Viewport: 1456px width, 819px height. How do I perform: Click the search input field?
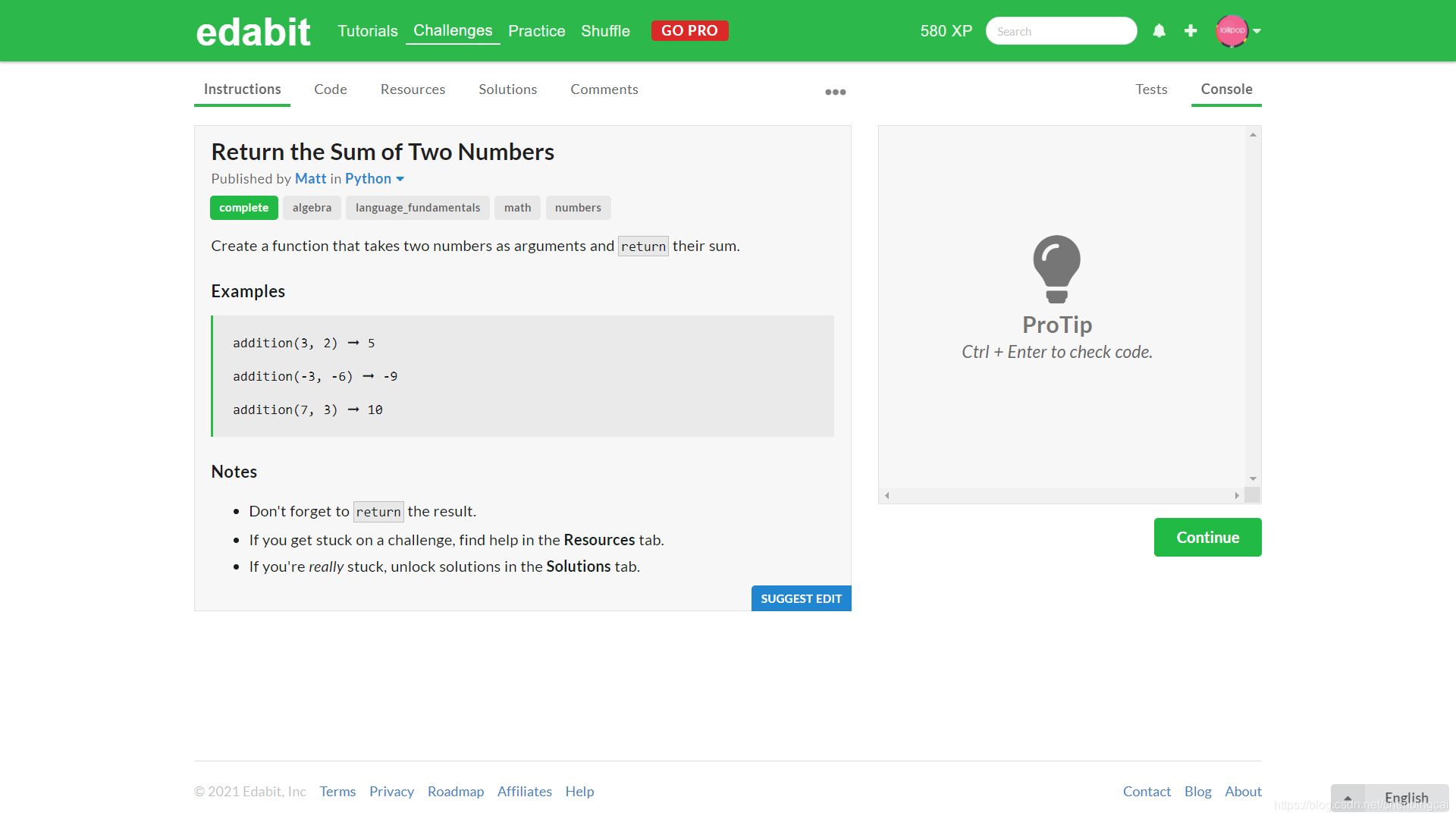pyautogui.click(x=1059, y=30)
